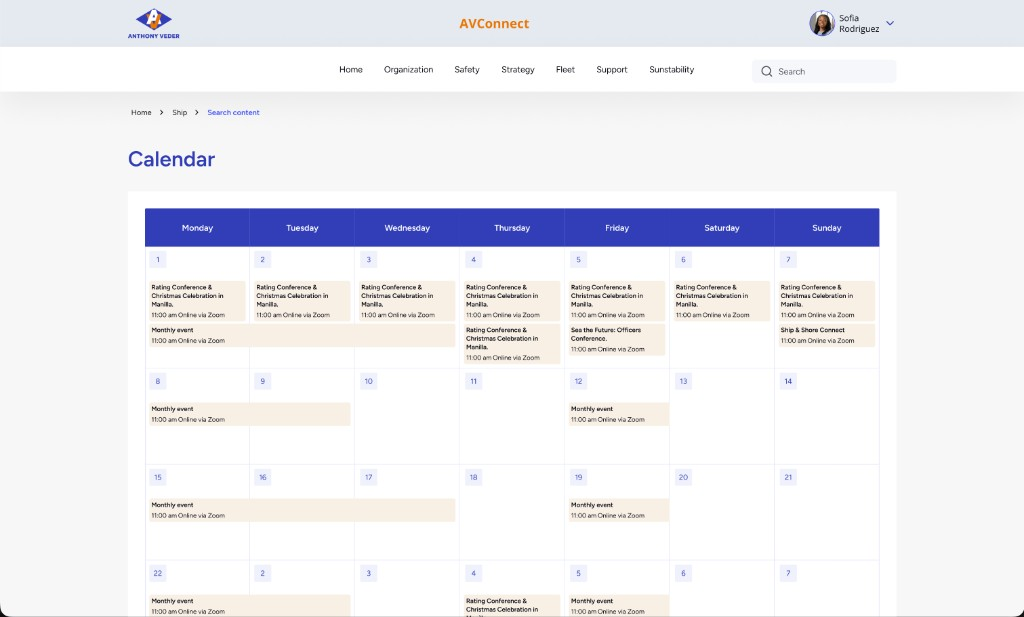Go to Ship breadcrumb link
Image resolution: width=1024 pixels, height=617 pixels.
[180, 112]
